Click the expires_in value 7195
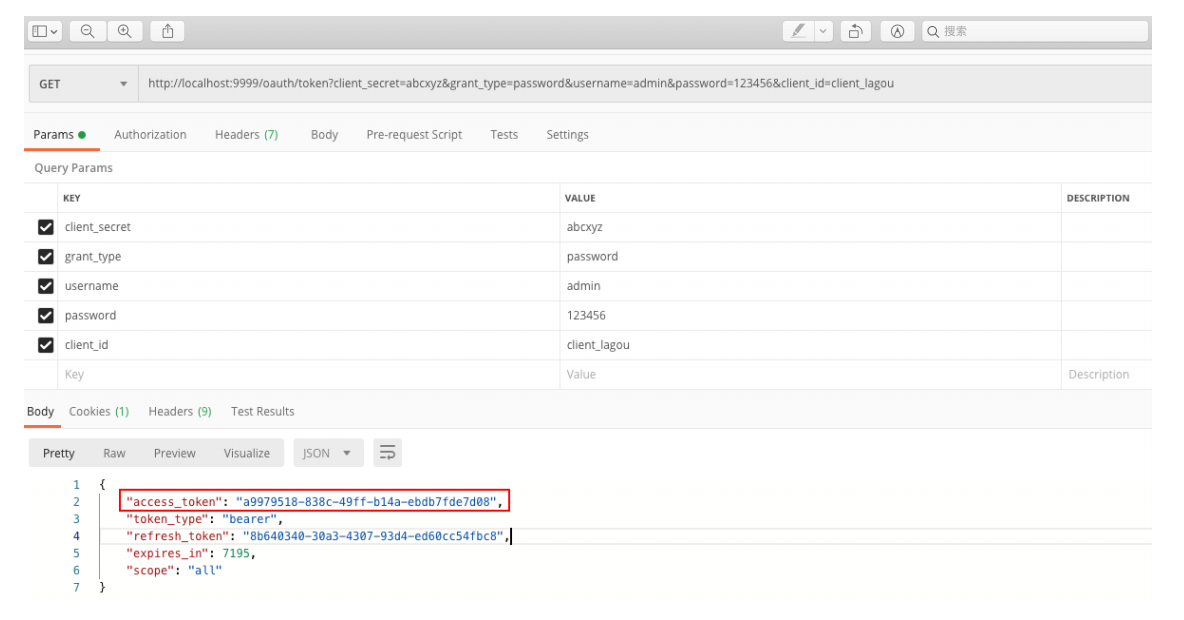The image size is (1184, 620). tap(236, 554)
